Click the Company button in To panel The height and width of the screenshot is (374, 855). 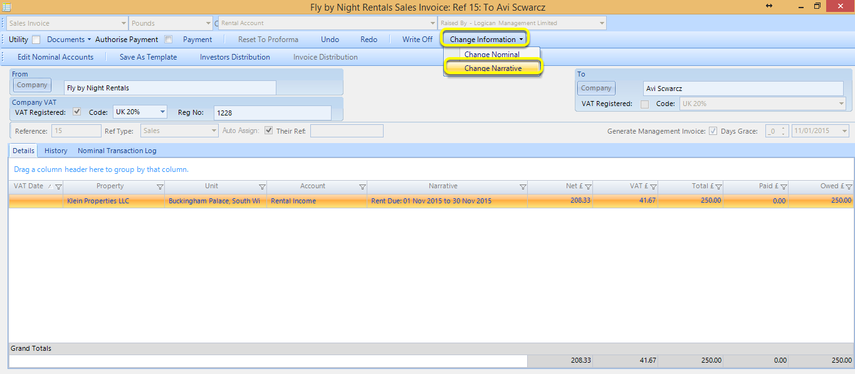(x=597, y=88)
